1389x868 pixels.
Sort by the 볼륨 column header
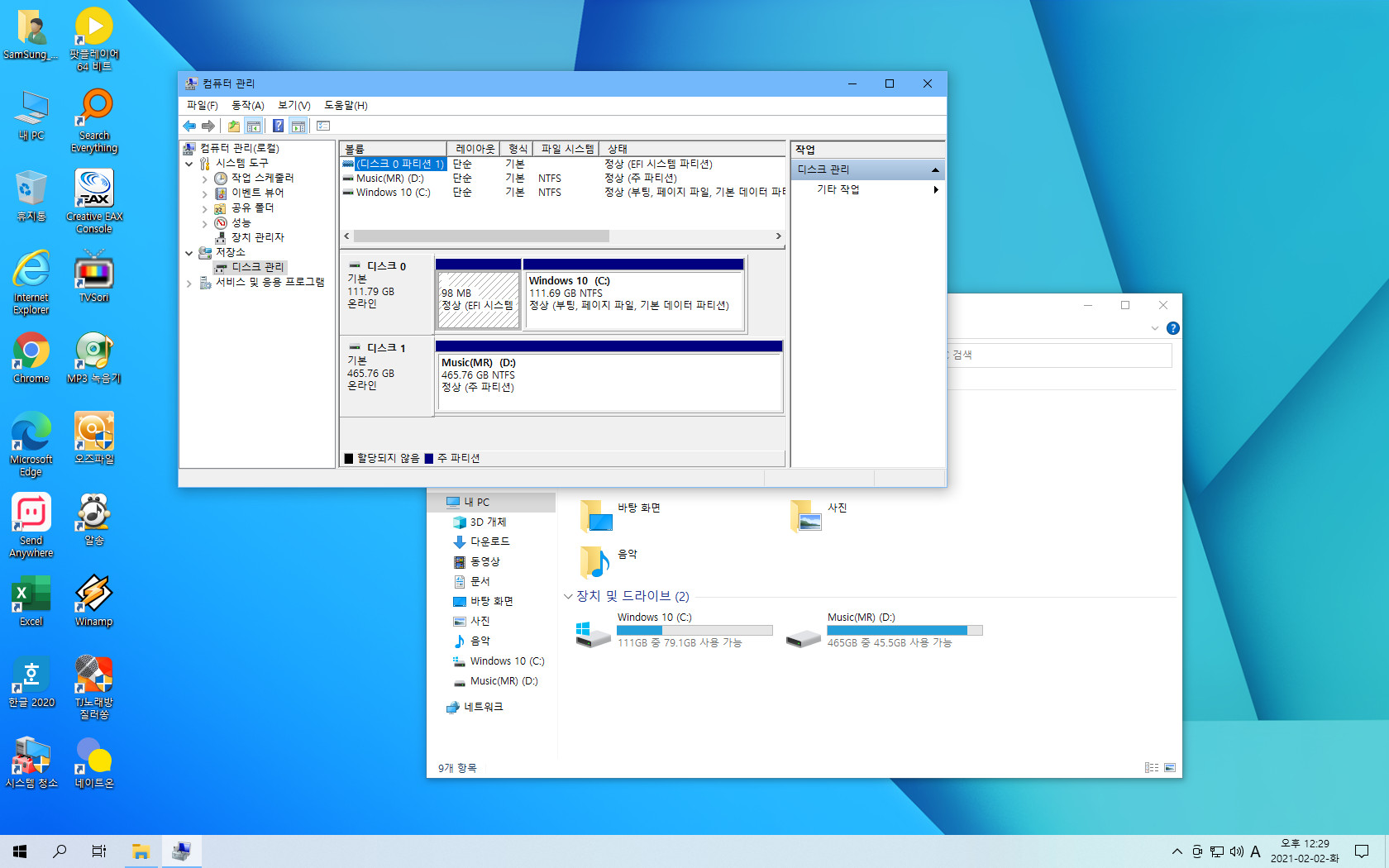coord(394,149)
